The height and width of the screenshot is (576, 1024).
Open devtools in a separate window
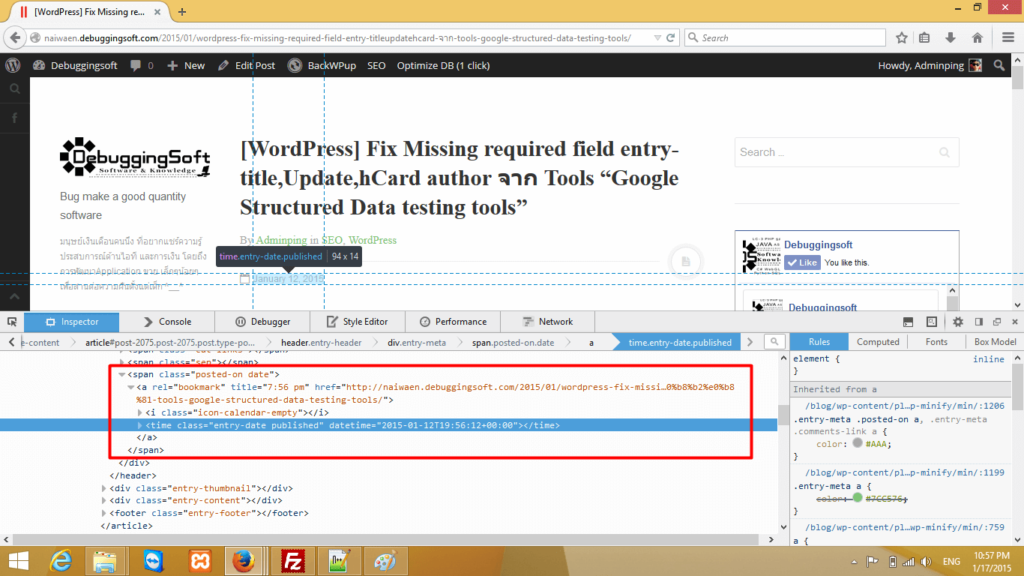click(997, 322)
